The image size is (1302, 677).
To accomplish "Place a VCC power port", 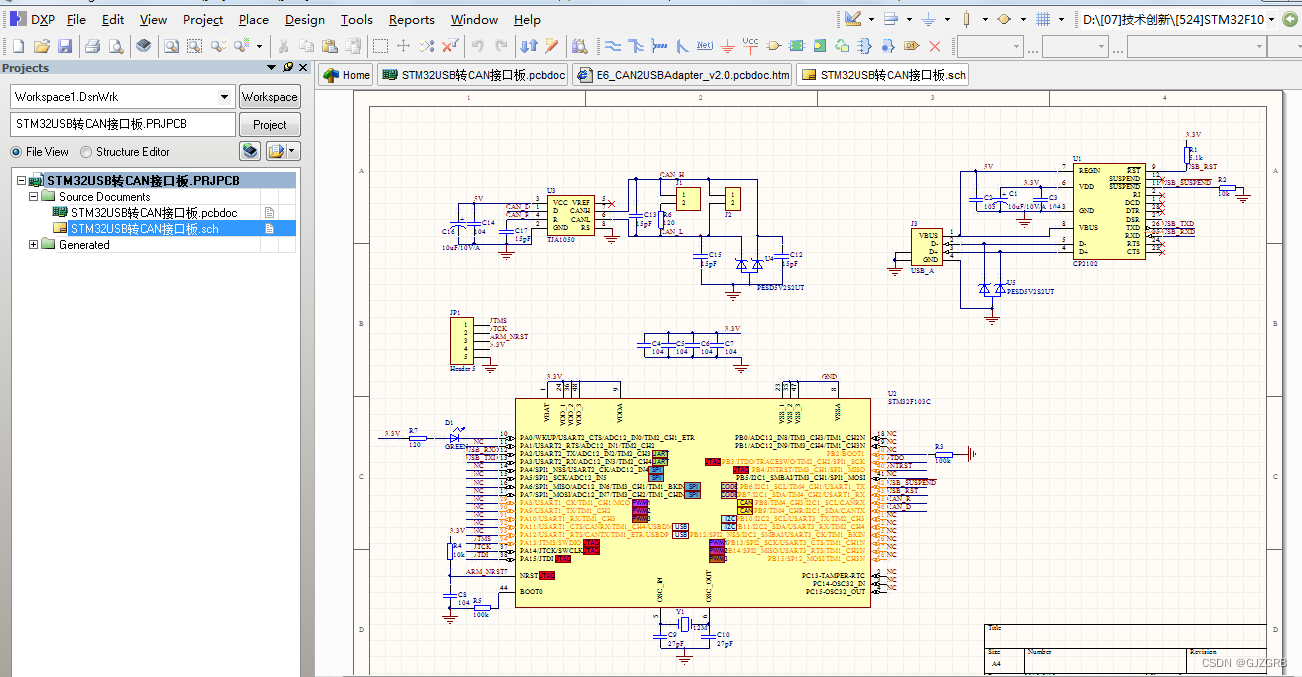I will (x=750, y=45).
